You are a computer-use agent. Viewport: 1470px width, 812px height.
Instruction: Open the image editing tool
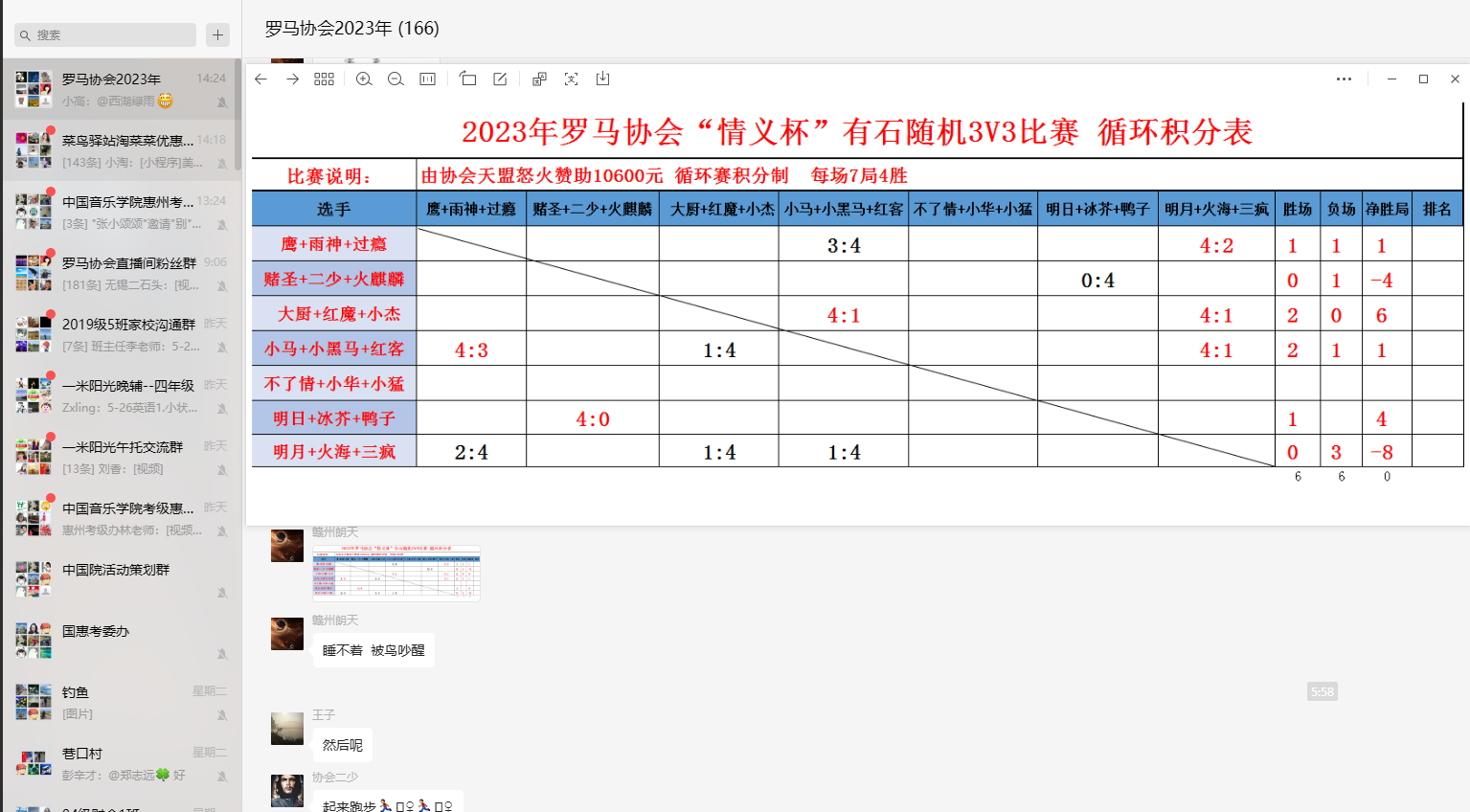499,79
